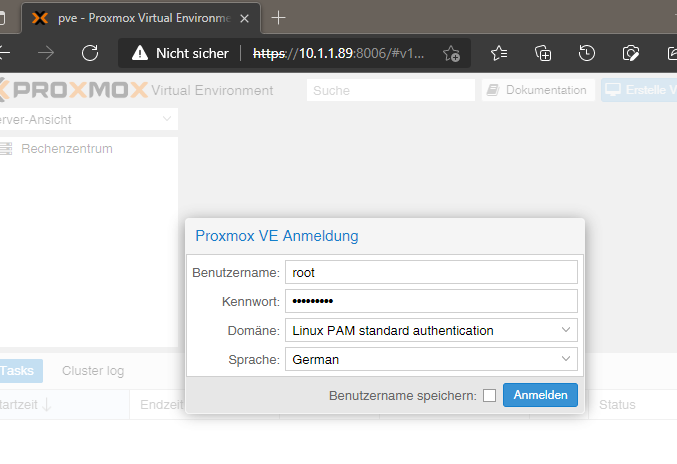Click the Anmelden login button

pyautogui.click(x=540, y=395)
